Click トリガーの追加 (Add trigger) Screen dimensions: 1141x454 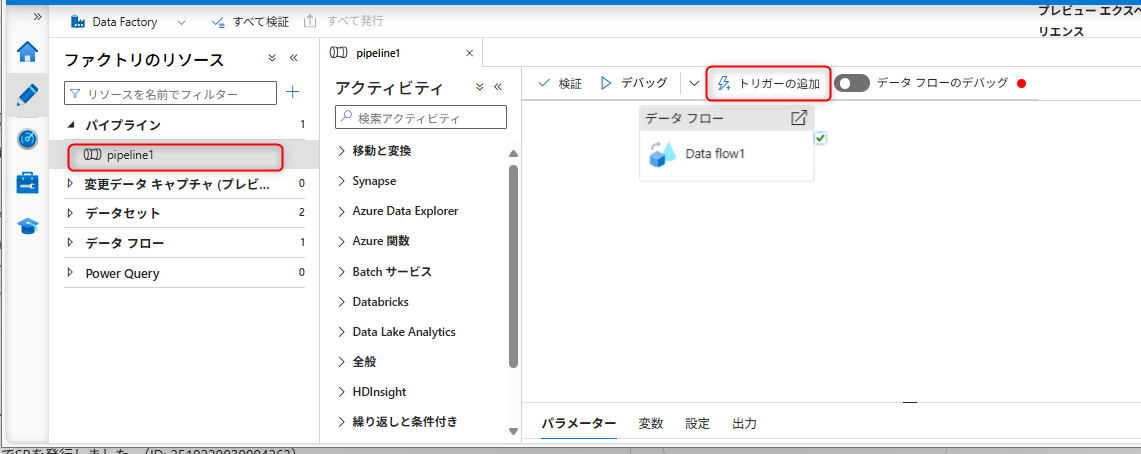click(768, 84)
